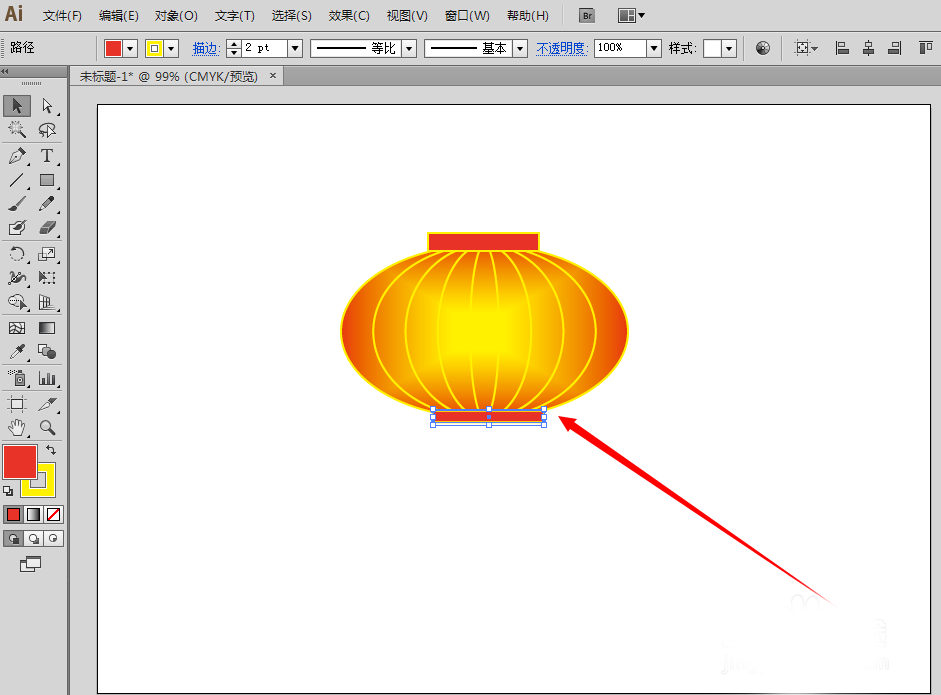Open the stroke color dropdown in control bar
The image size is (941, 695).
pos(172,49)
